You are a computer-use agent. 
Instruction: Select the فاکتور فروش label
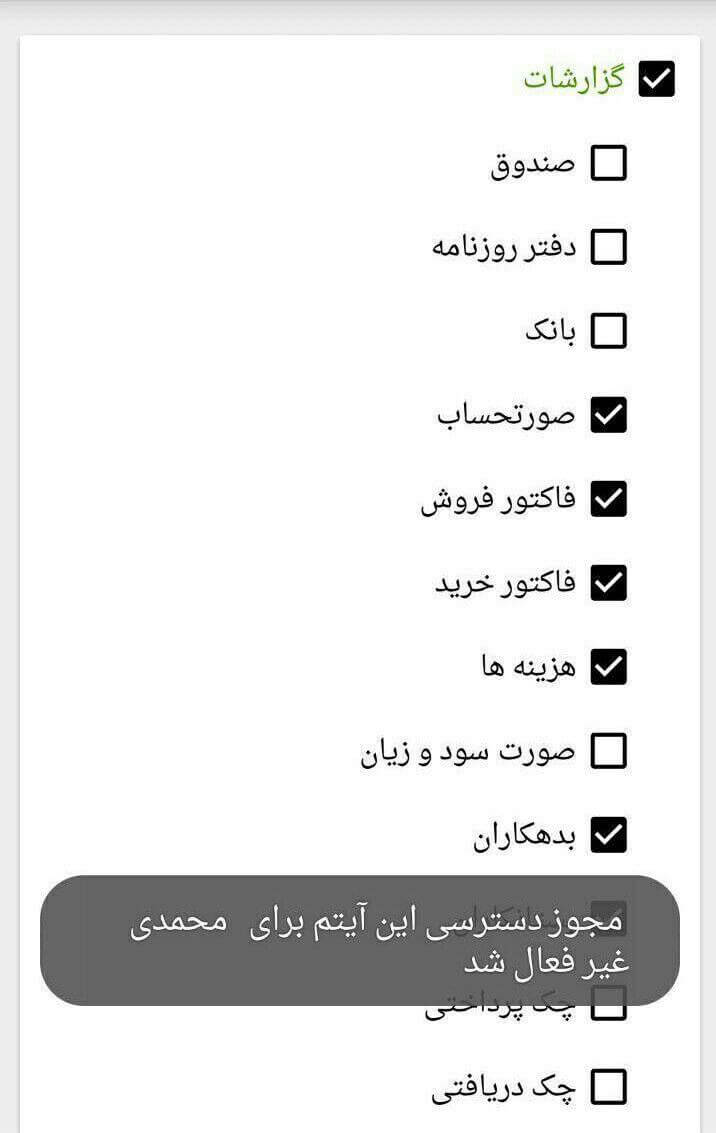point(499,499)
